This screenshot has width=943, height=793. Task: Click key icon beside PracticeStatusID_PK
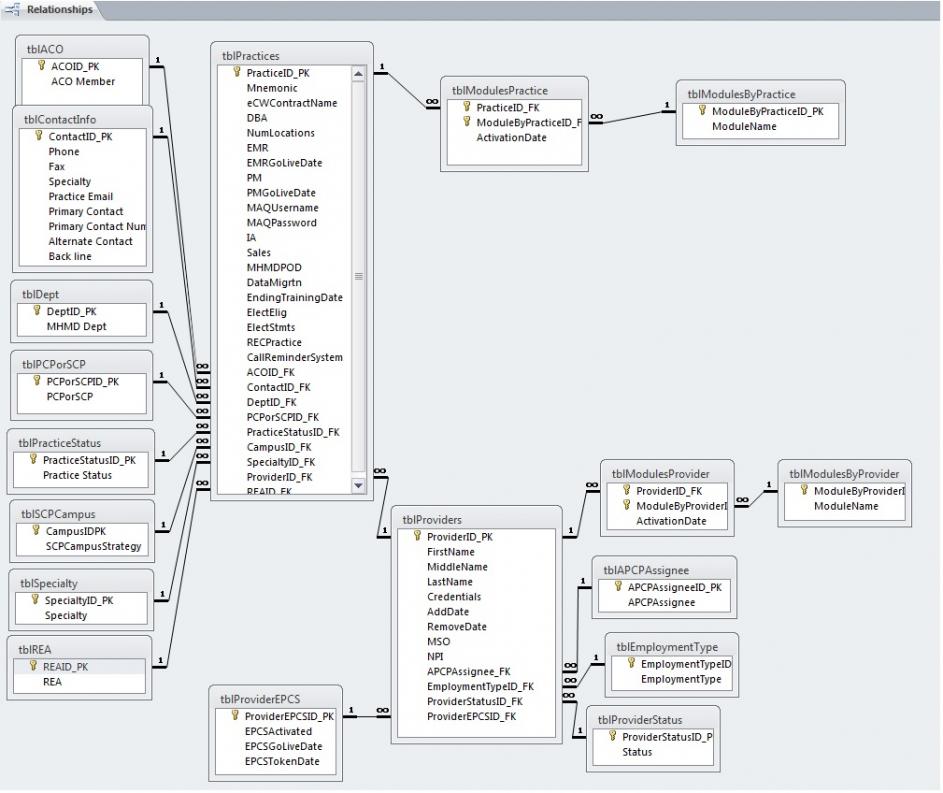coord(34,459)
